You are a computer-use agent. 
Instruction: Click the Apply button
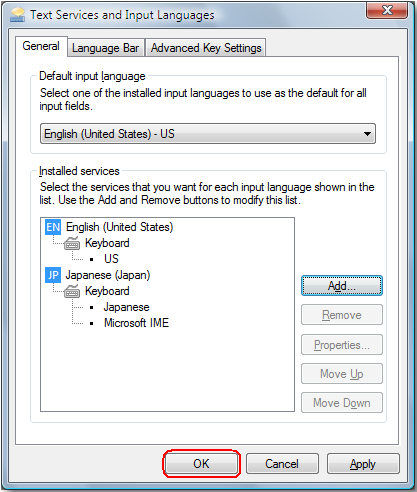point(363,464)
